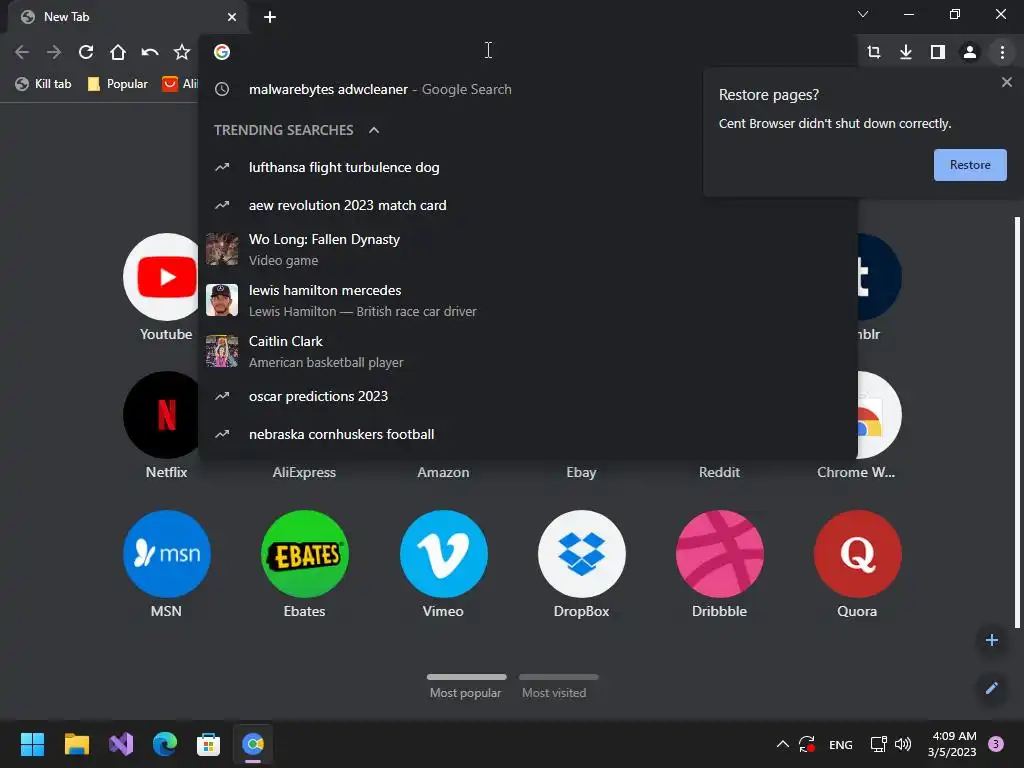Choose lewis hamilton mercedes suggestion

(528, 300)
